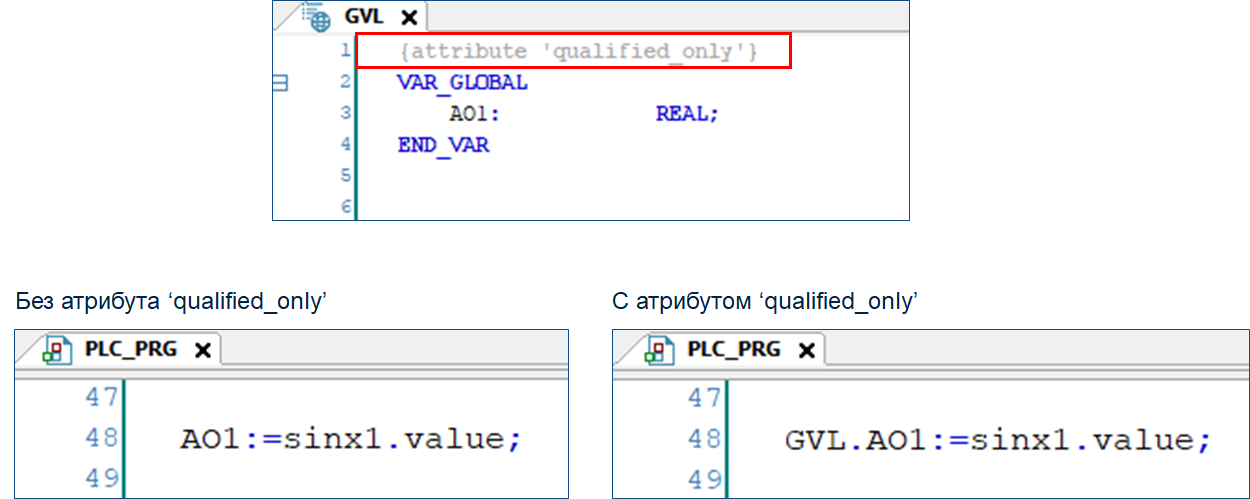Viewport: 1250px width, 499px height.
Task: Collapse the VAR_GLOBAL block with the fold marker
Action: click(x=281, y=83)
